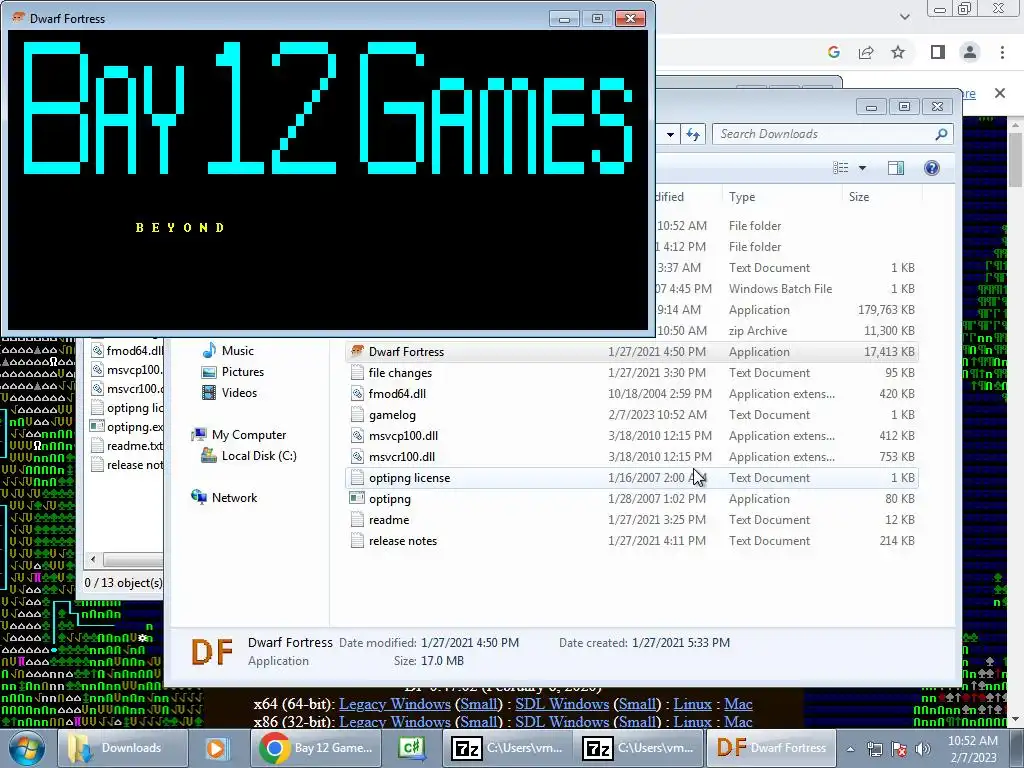Click the Windows Batch File row's Type cell
This screenshot has height=768, width=1024.
pos(780,289)
